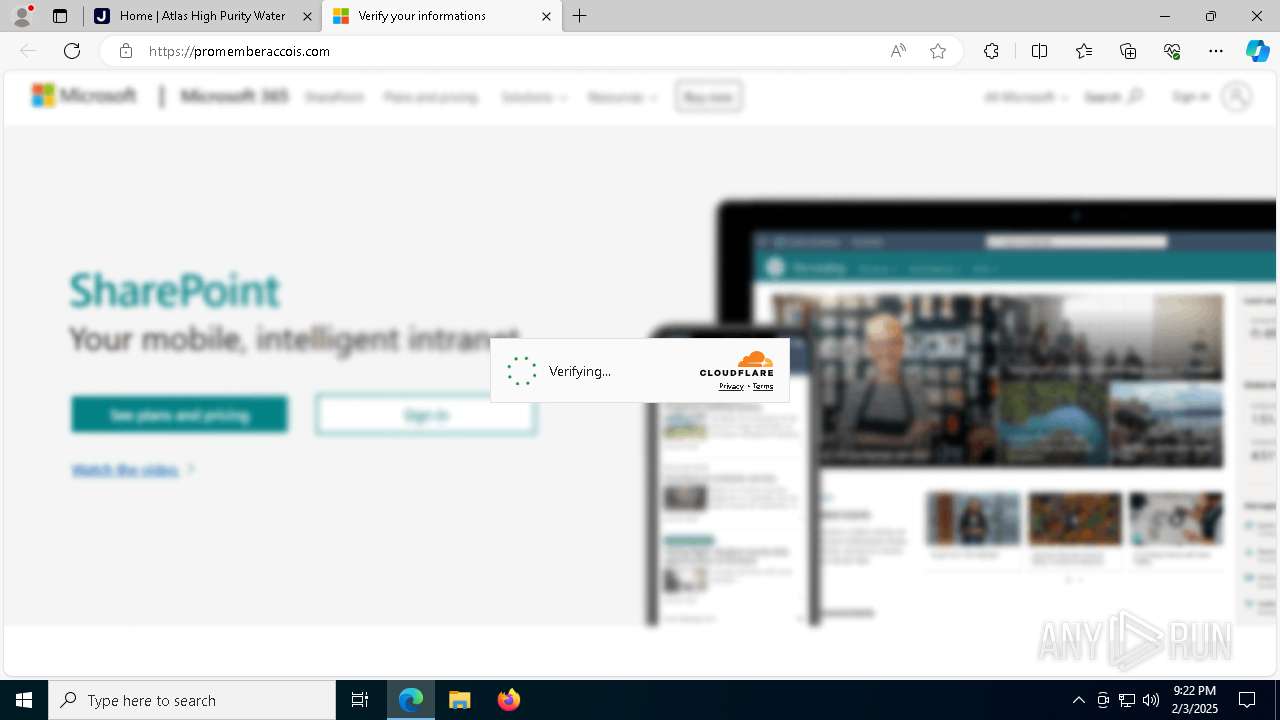Open File Explorer from taskbar
This screenshot has height=720, width=1280.
coord(459,700)
